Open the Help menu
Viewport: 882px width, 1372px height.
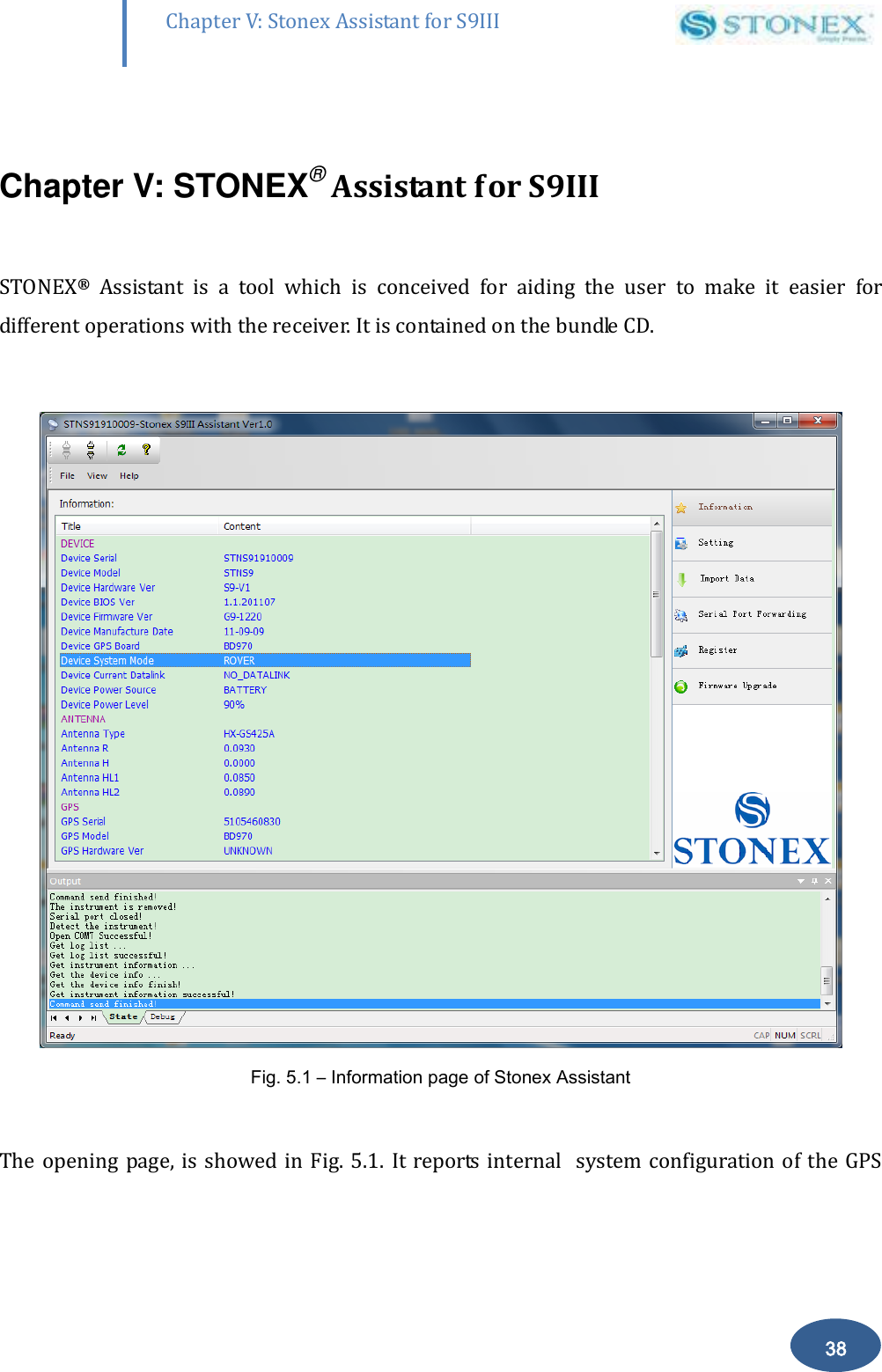click(x=128, y=476)
